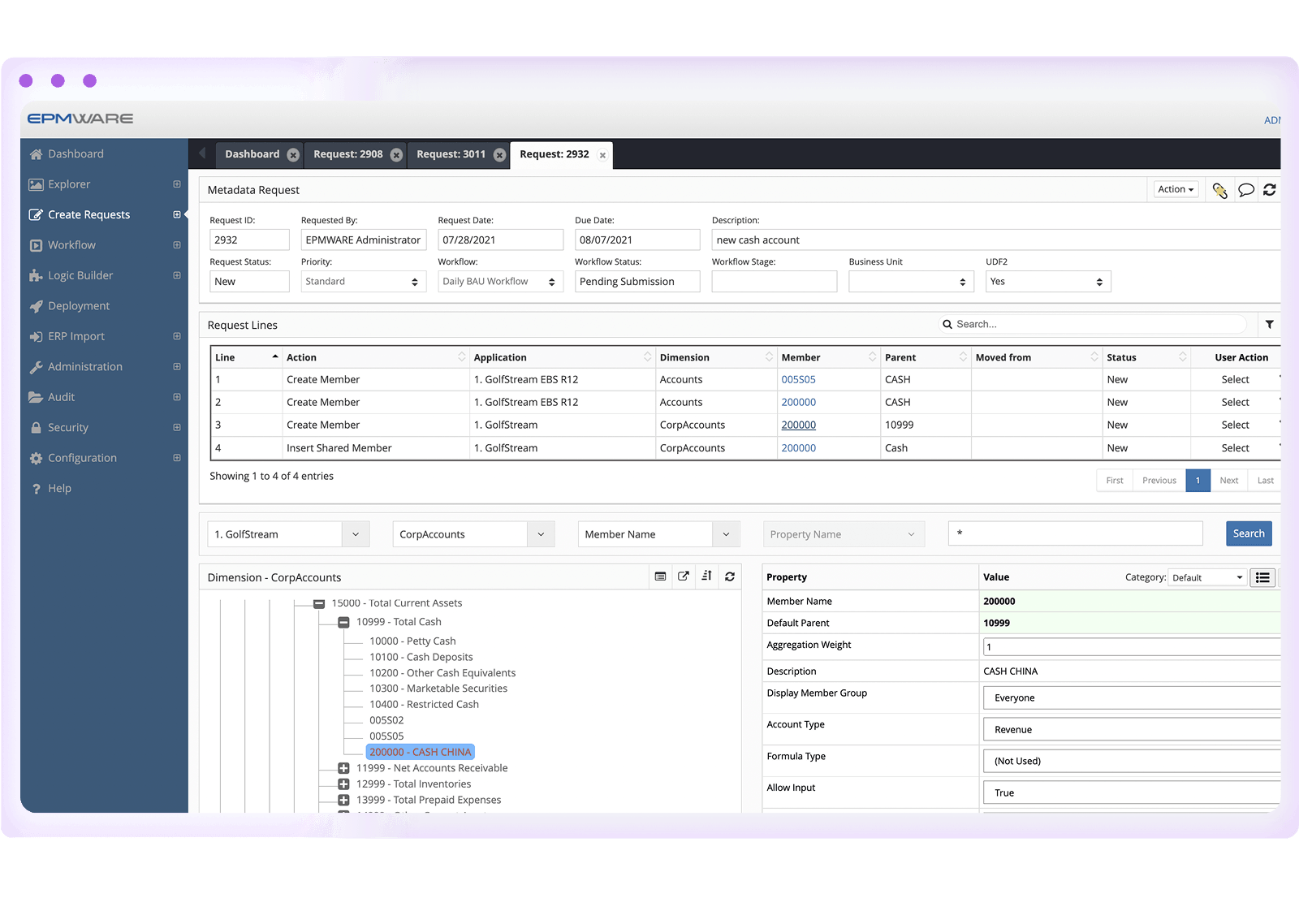Close the Request: 2908 tab
The image size is (1299, 924).
pos(396,155)
